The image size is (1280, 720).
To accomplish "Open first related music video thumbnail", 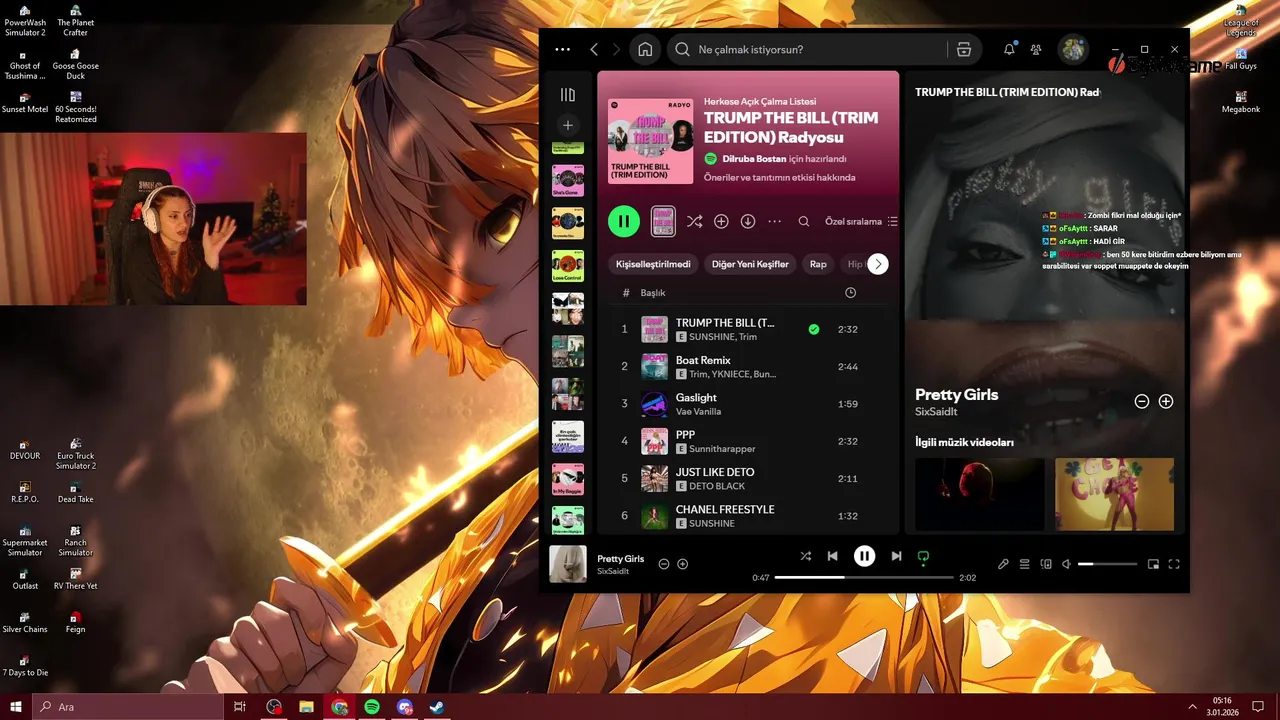I will click(x=980, y=494).
